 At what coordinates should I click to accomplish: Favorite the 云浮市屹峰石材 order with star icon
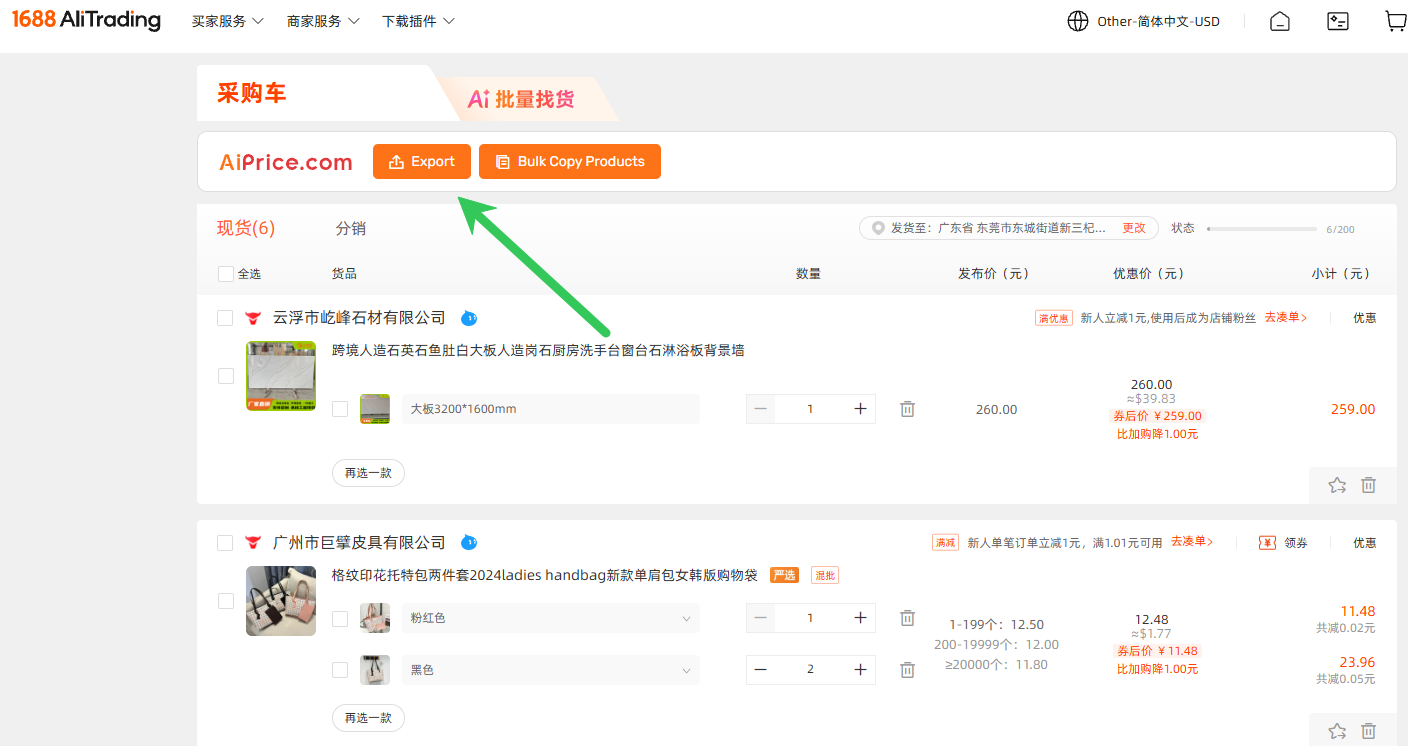point(1337,485)
